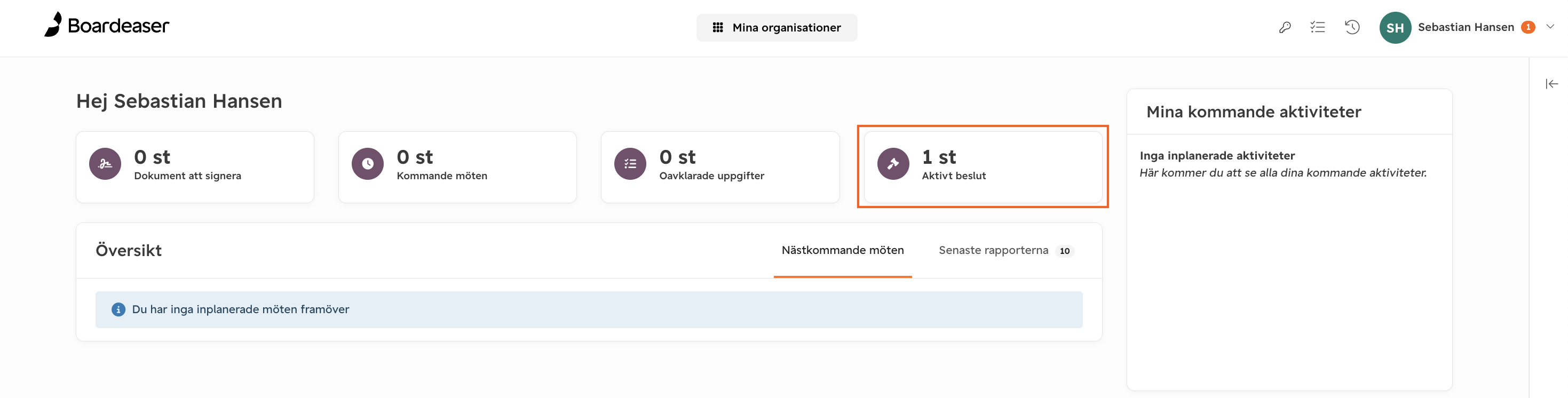Open Kommande möten card
The image size is (1568, 398).
point(457,168)
